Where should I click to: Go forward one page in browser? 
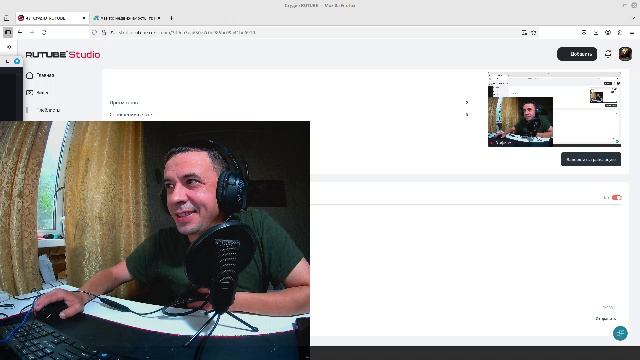32,32
